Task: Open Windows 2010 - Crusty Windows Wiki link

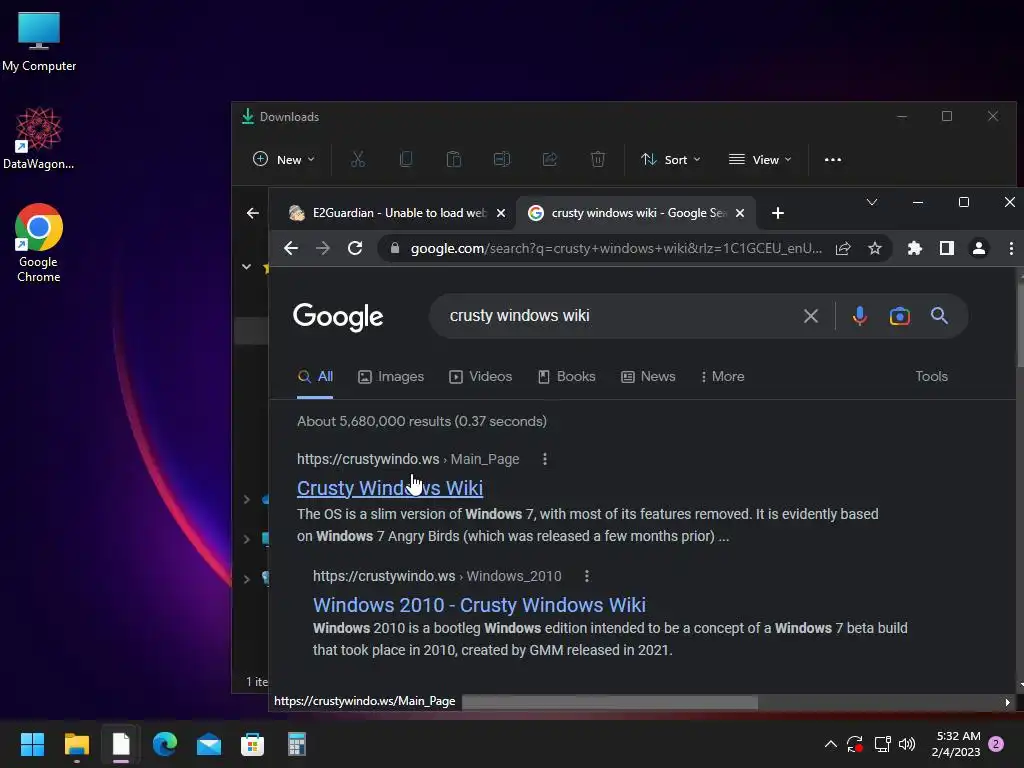Action: click(479, 605)
